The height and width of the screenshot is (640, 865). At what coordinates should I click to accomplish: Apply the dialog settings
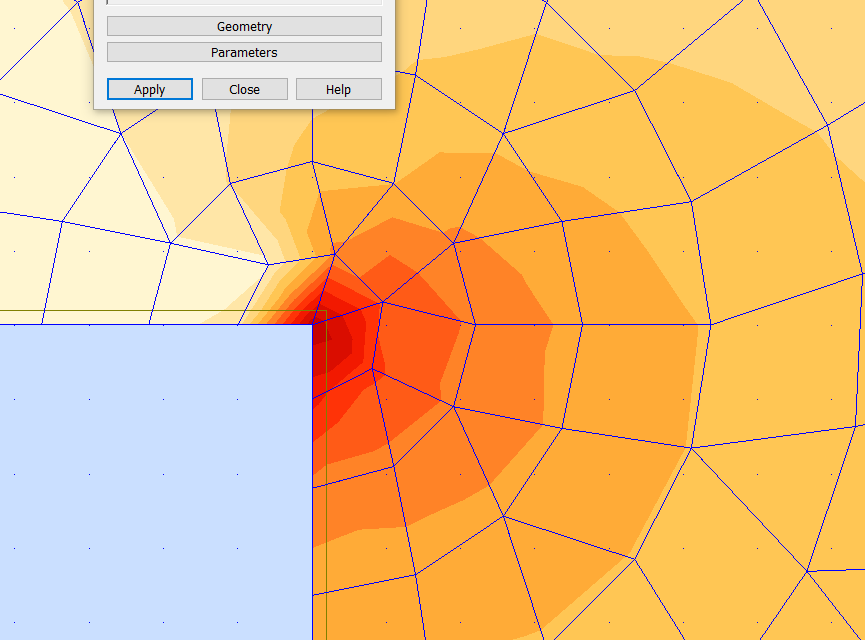[x=150, y=89]
